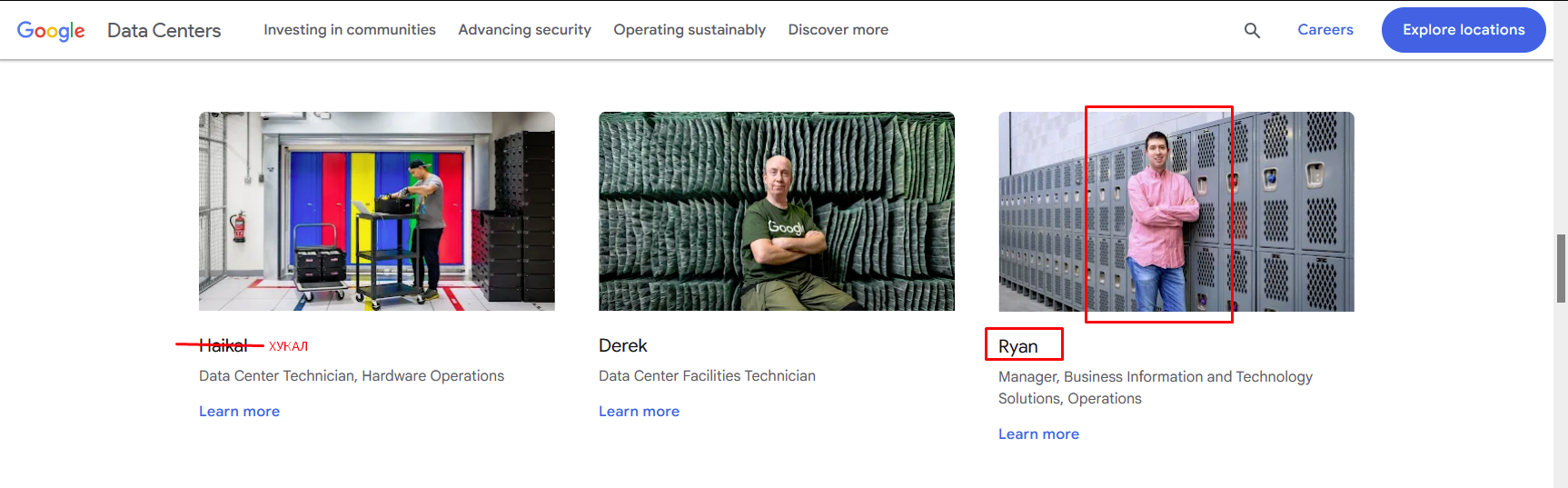The height and width of the screenshot is (488, 1568).
Task: Click Learn more under Ryan
Action: click(1038, 434)
